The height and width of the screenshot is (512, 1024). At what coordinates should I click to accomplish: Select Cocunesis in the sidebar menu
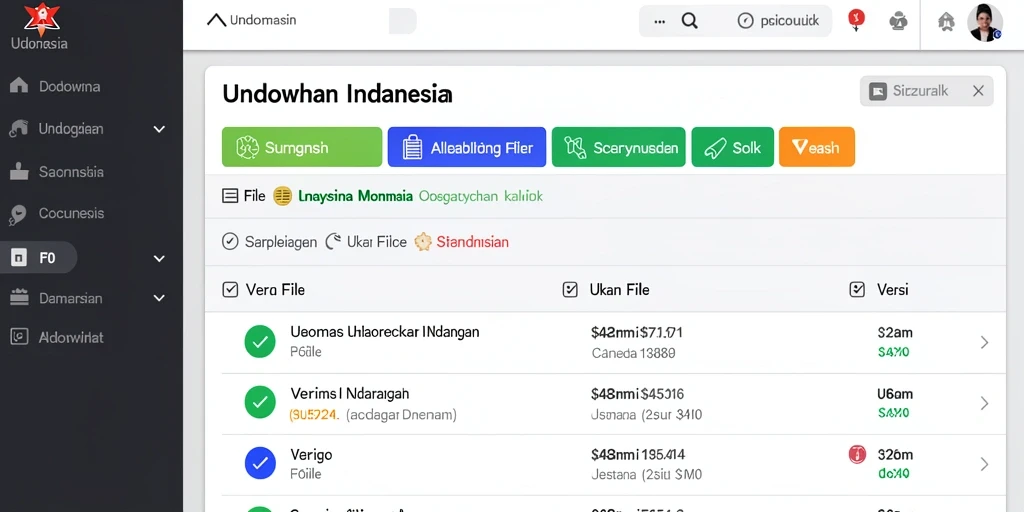coord(71,214)
